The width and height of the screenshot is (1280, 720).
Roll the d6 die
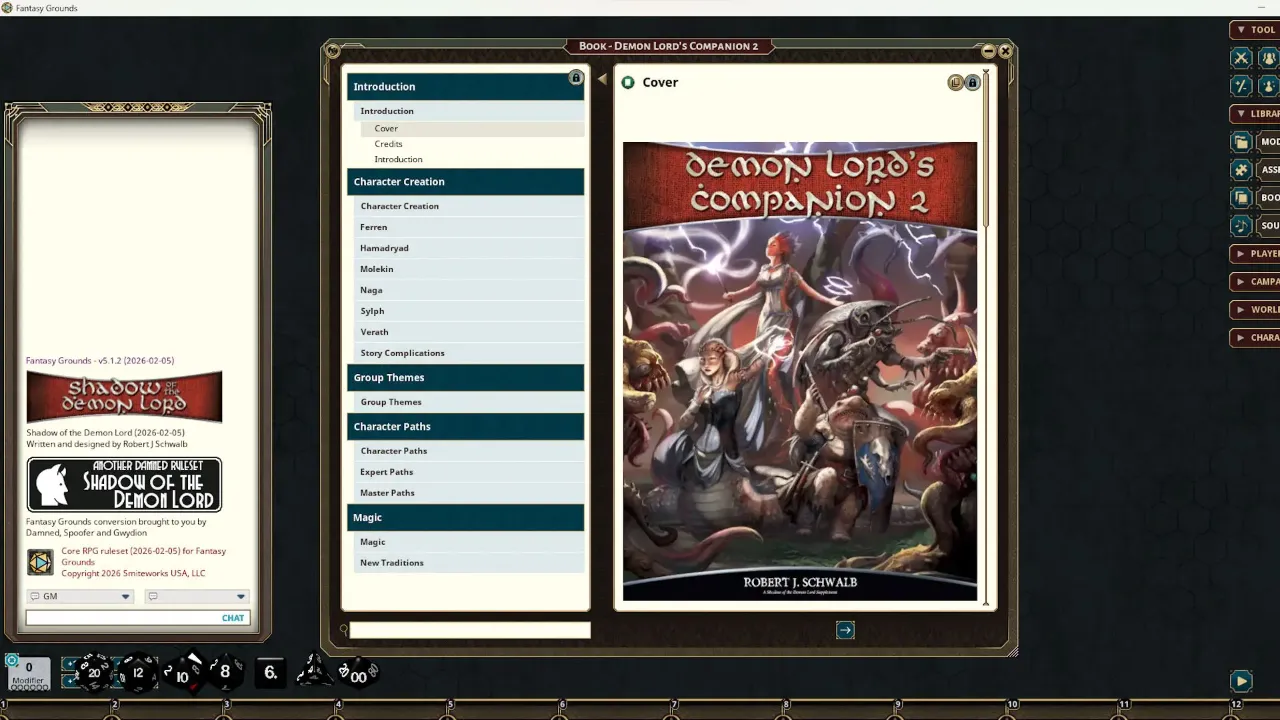point(271,672)
